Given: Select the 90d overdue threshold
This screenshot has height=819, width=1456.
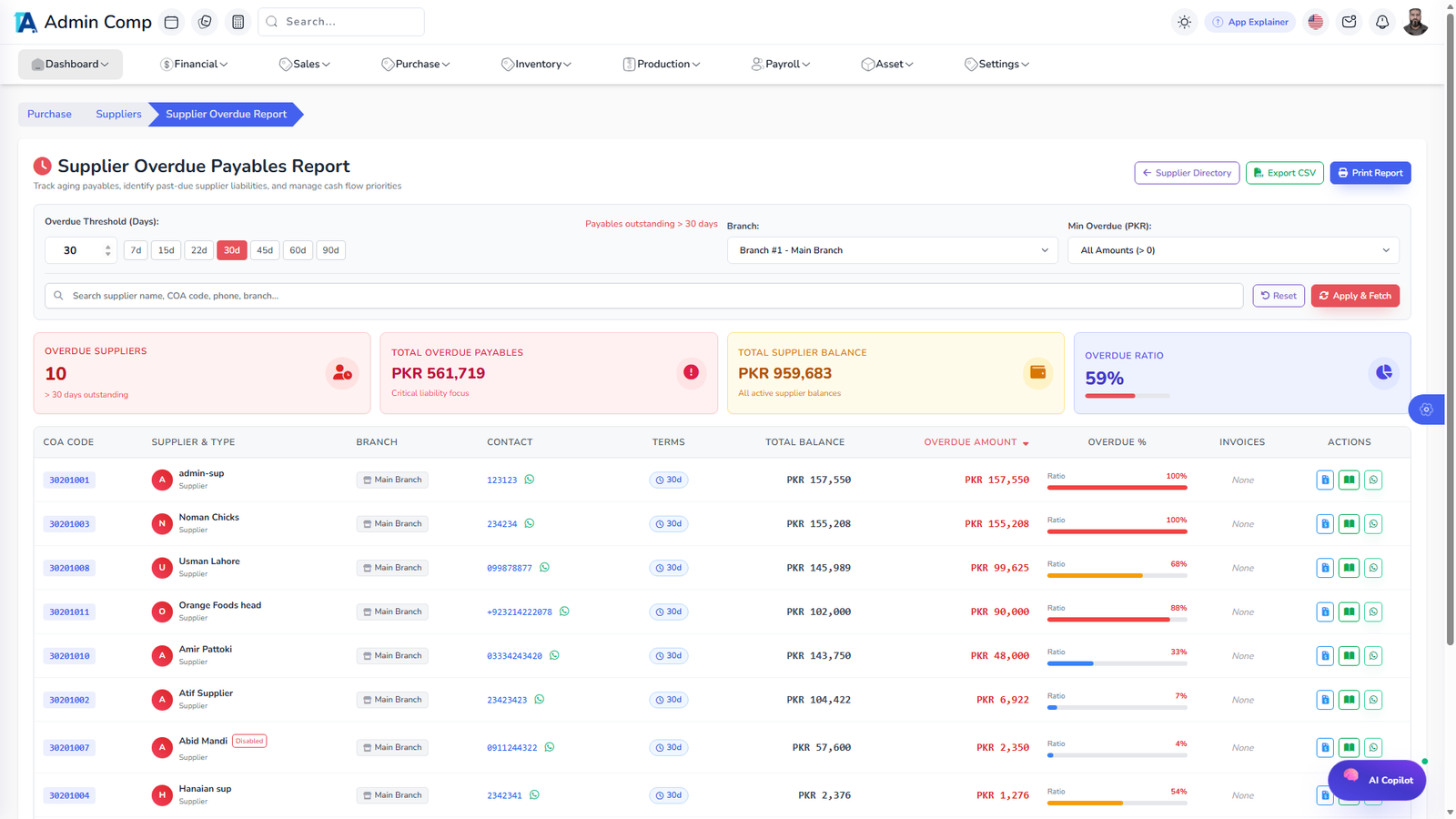Looking at the screenshot, I should 330,250.
